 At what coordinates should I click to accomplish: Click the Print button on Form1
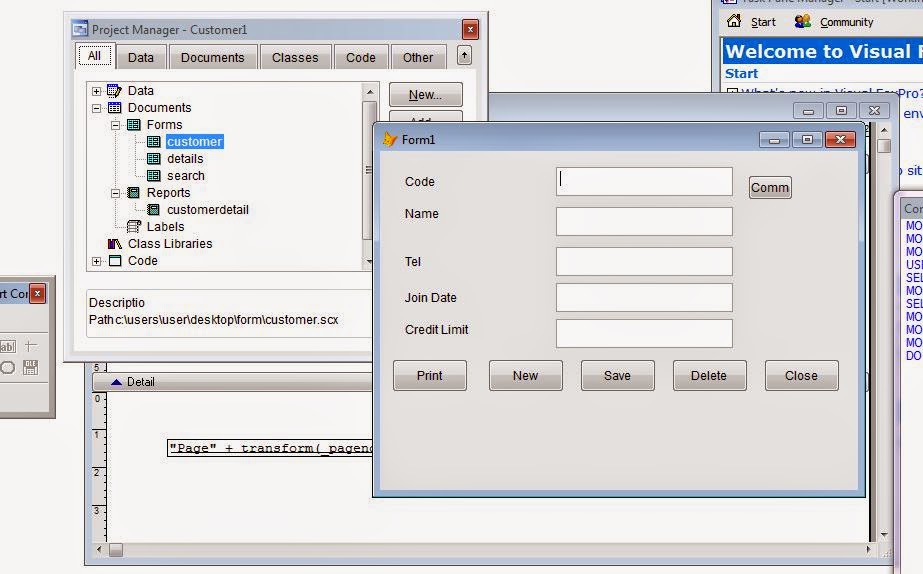[430, 376]
